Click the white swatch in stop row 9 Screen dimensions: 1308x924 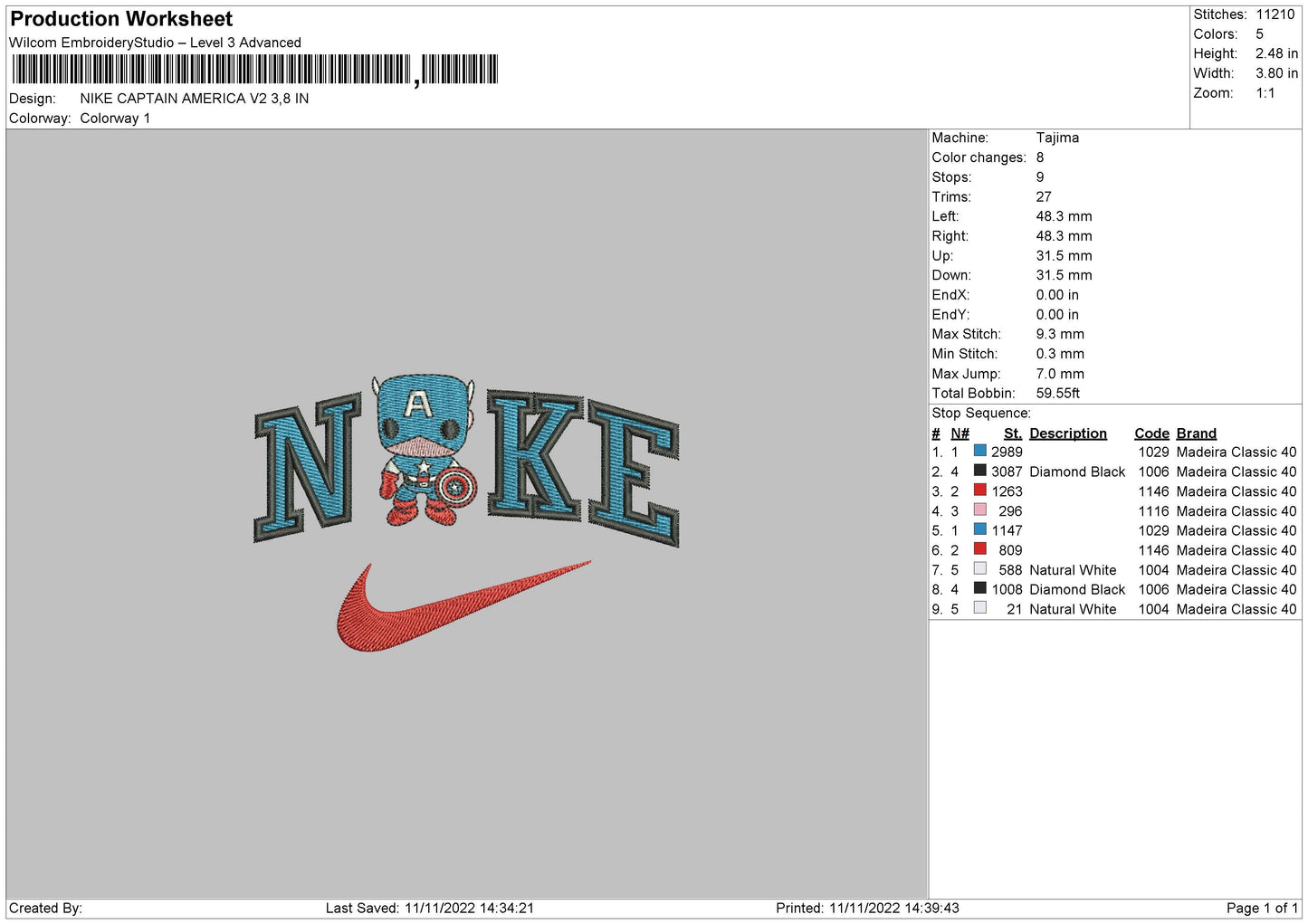(979, 608)
